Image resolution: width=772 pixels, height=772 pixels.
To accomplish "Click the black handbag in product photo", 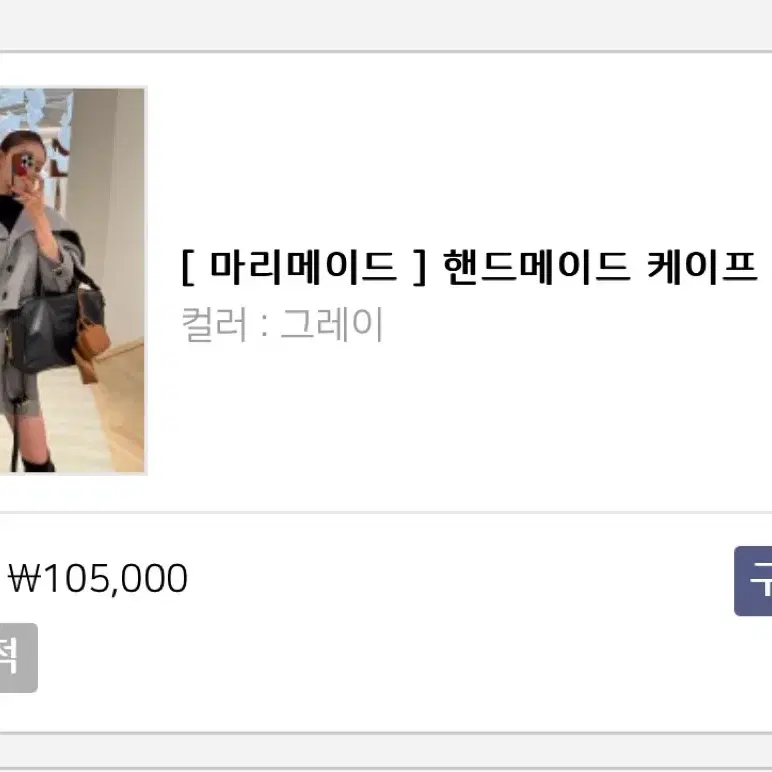I will [x=47, y=329].
